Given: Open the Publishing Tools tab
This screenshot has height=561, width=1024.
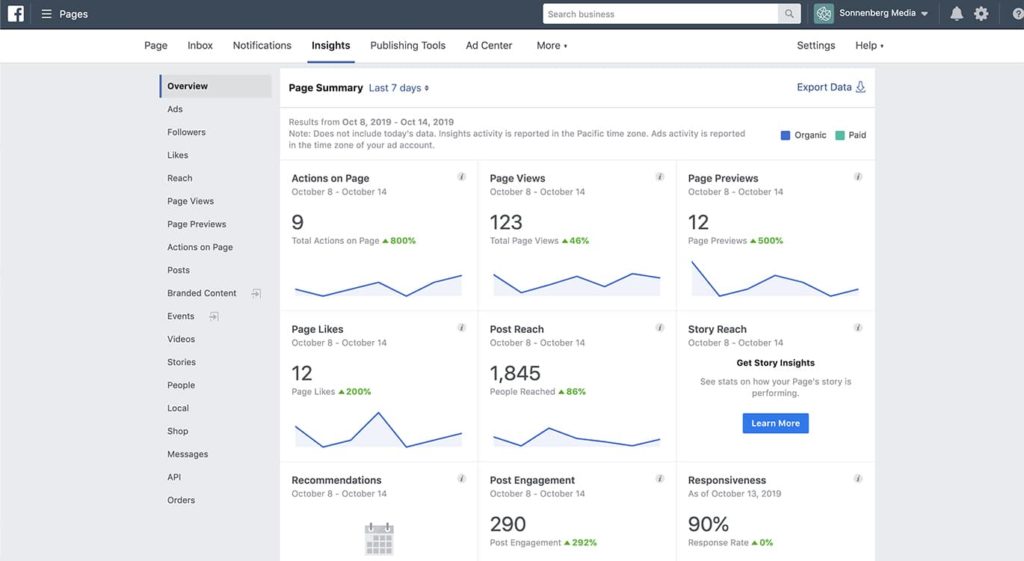Looking at the screenshot, I should 408,45.
